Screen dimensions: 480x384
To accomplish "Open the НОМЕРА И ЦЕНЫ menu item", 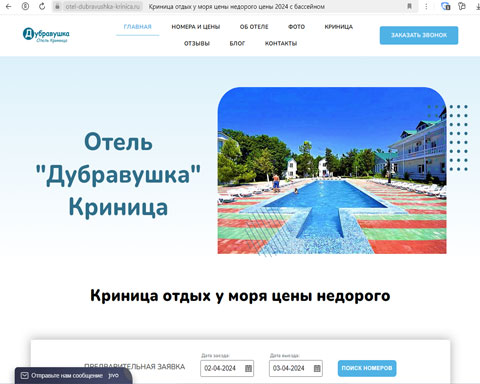I will coord(196,27).
